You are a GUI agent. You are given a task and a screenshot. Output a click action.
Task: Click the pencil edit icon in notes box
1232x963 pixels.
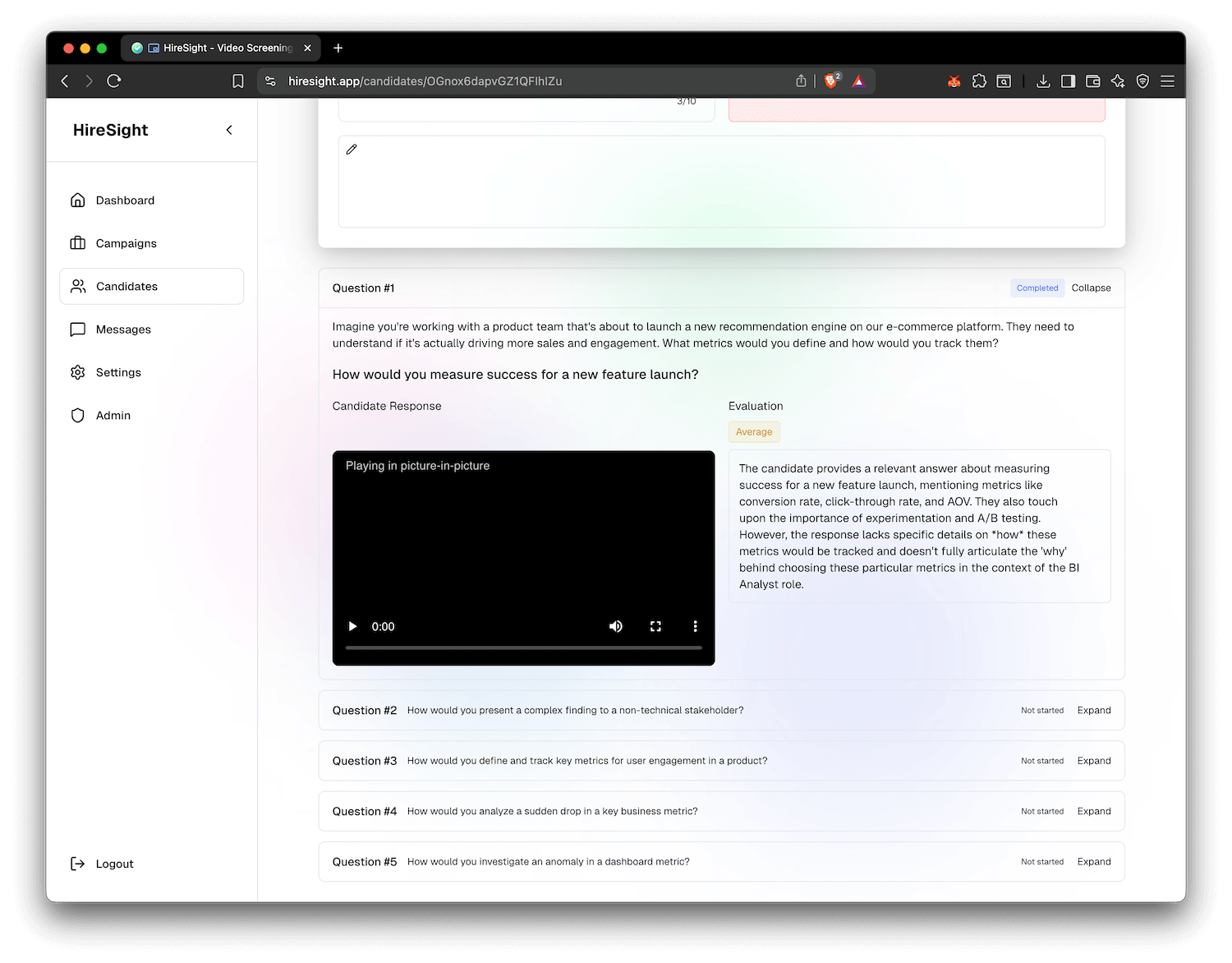click(x=352, y=150)
